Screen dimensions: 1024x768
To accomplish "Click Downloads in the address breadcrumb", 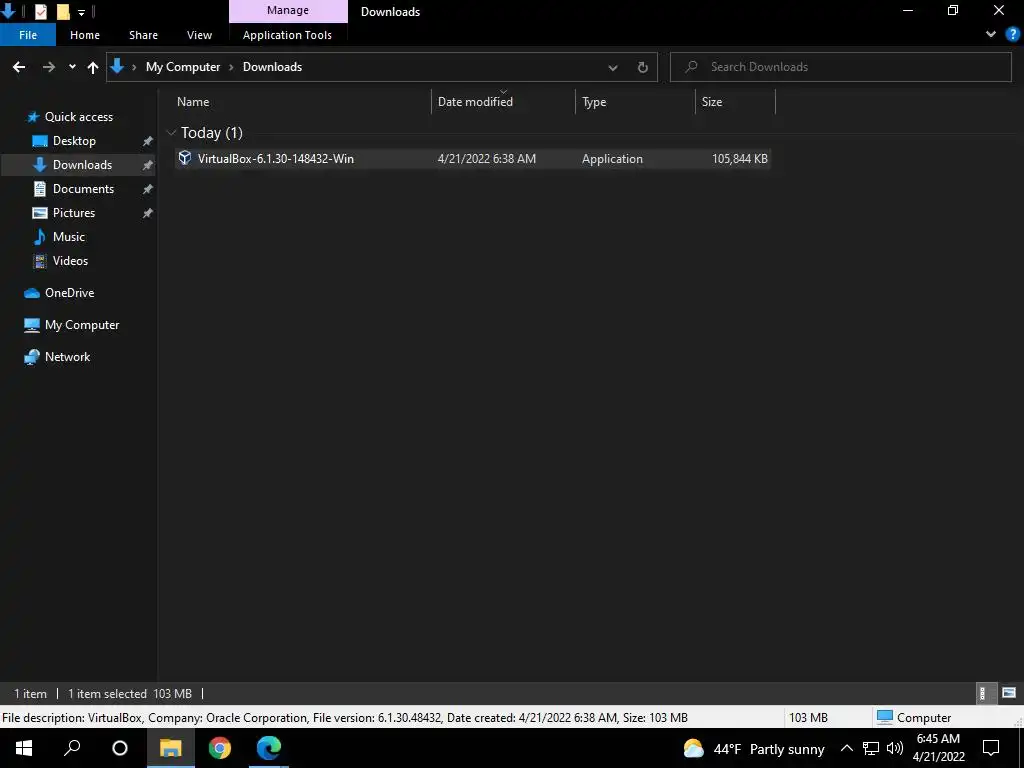I will tap(272, 67).
